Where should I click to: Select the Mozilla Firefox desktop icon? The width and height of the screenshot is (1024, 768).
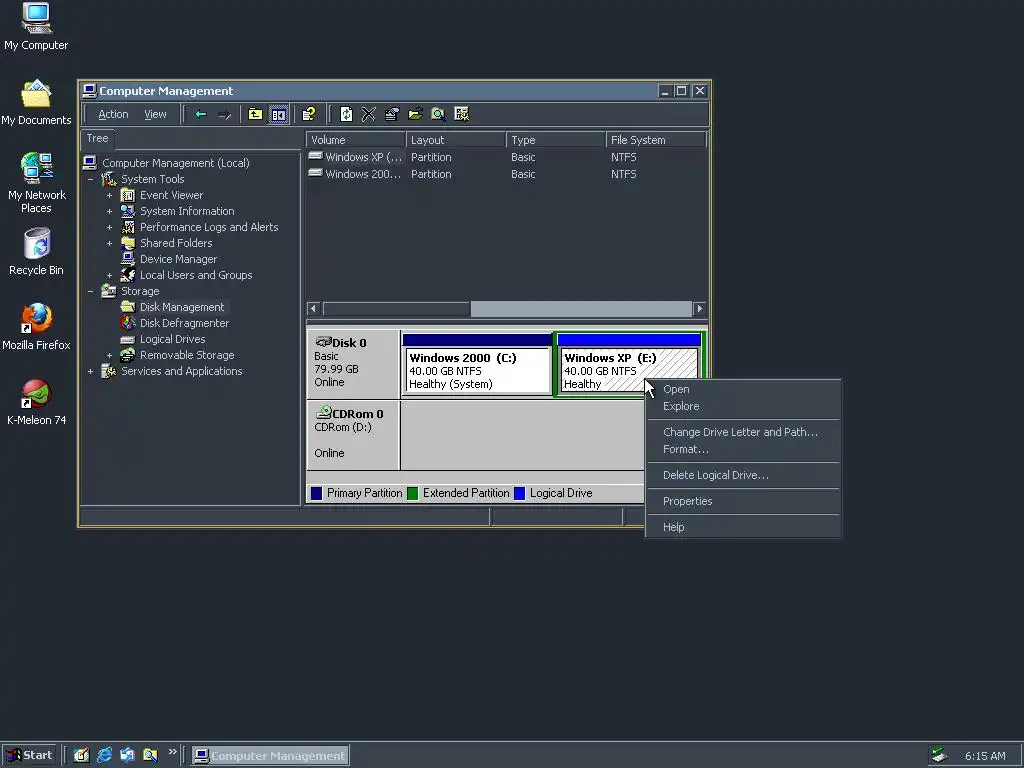(x=36, y=327)
